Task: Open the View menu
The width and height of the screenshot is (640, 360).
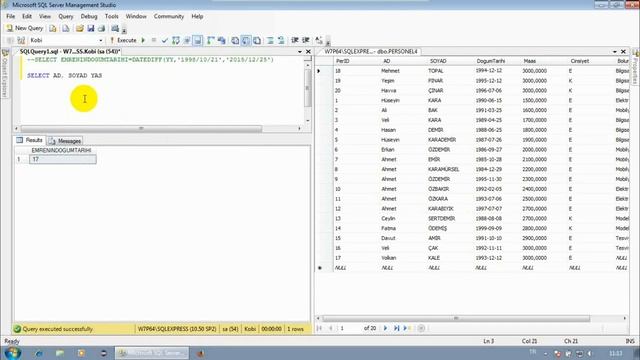Action: click(45, 16)
